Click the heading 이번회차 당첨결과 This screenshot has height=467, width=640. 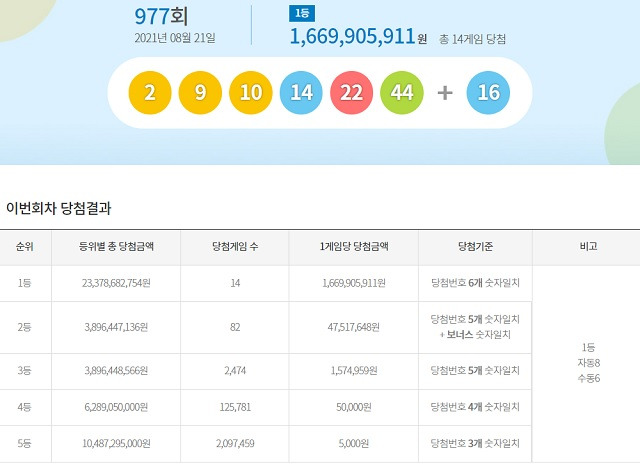coord(58,208)
